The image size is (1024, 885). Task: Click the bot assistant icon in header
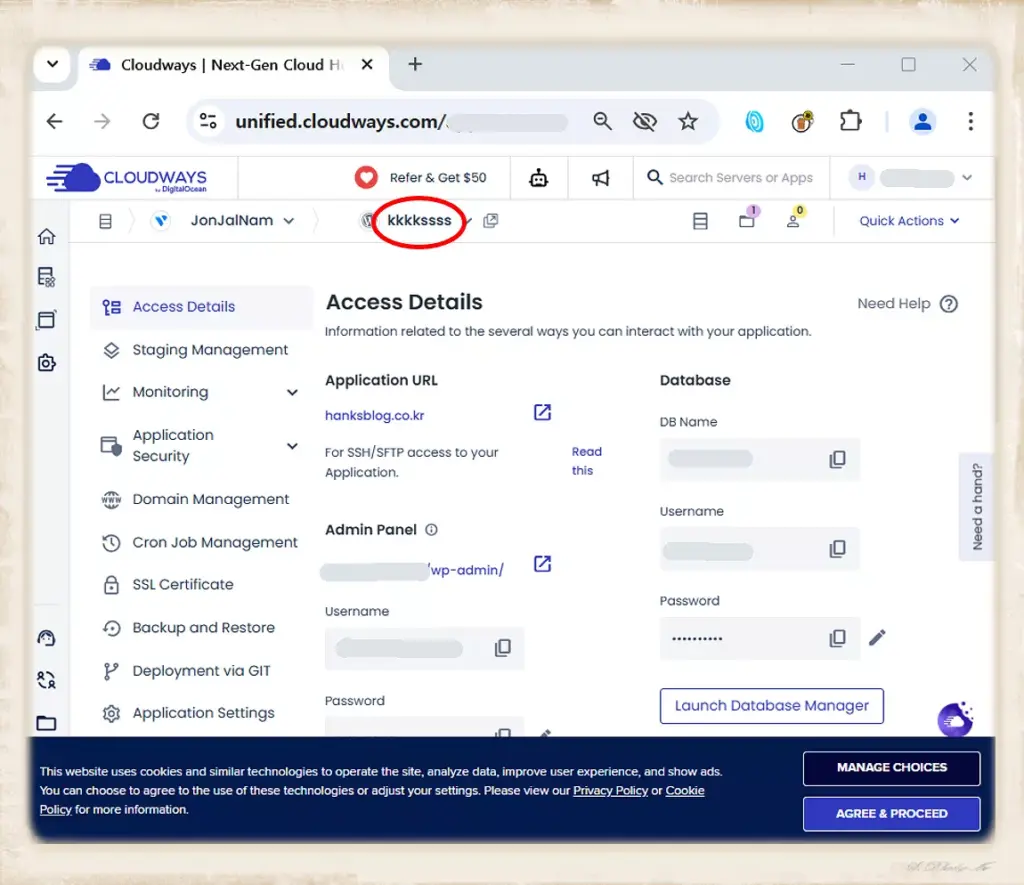point(539,178)
